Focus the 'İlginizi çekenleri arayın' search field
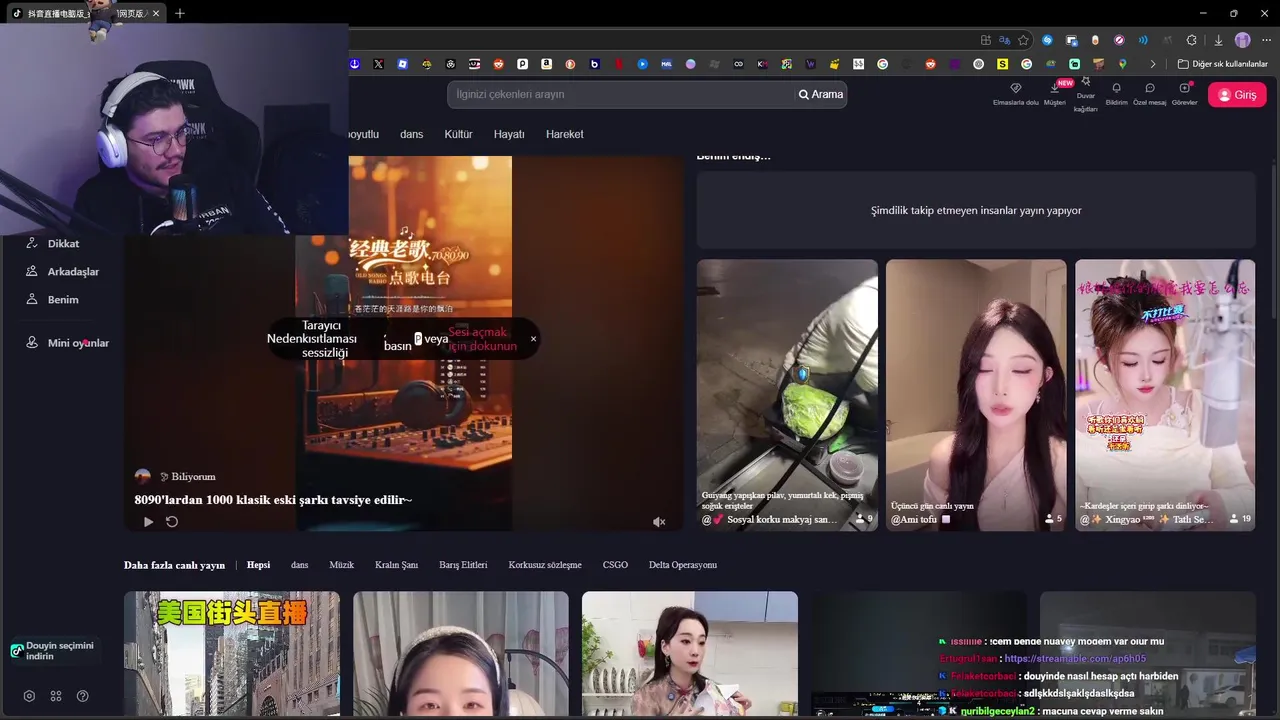 tap(620, 94)
